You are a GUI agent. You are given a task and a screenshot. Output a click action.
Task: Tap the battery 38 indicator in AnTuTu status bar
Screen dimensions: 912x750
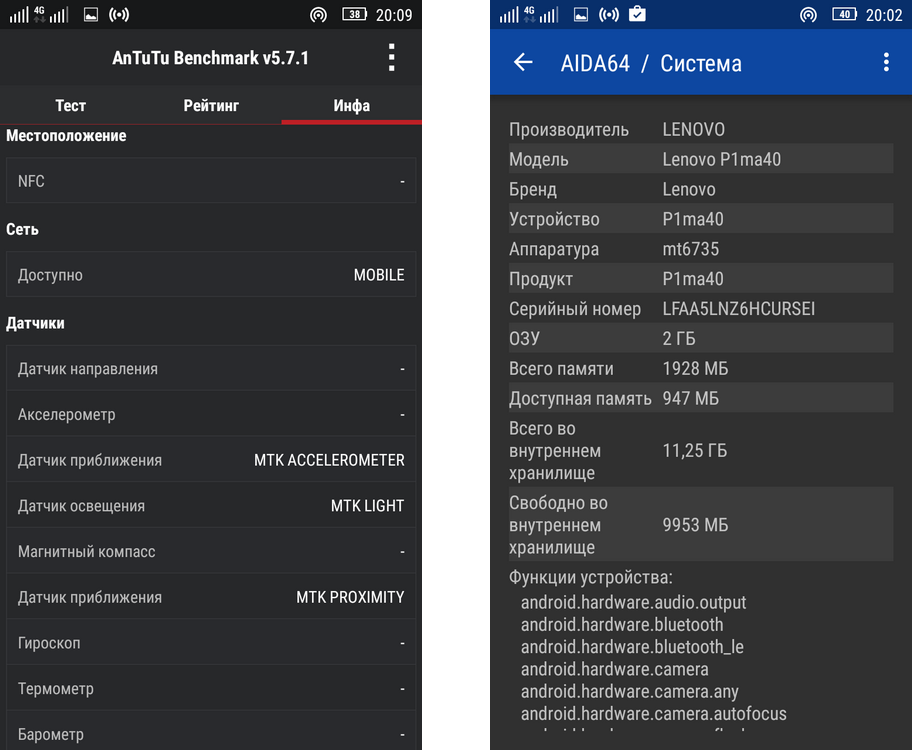[354, 15]
